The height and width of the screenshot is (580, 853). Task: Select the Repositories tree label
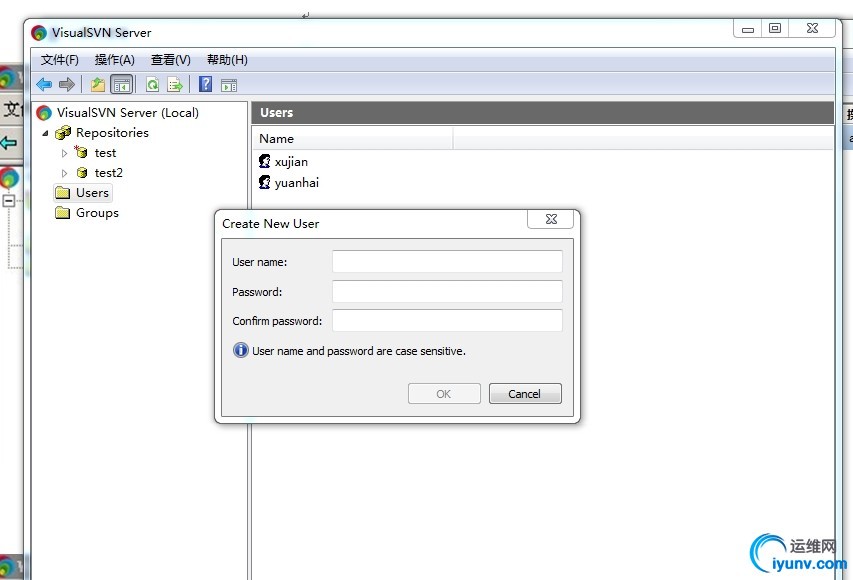tap(112, 132)
